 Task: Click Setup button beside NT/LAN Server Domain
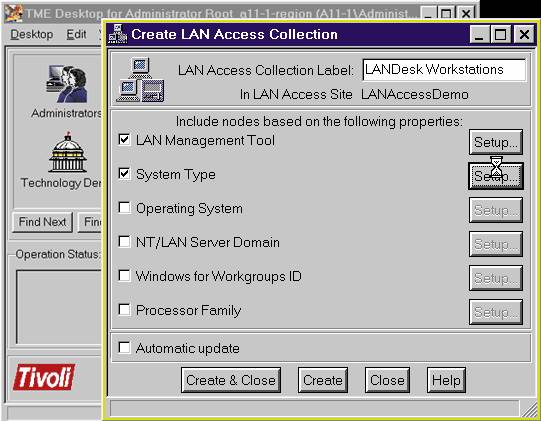496,244
